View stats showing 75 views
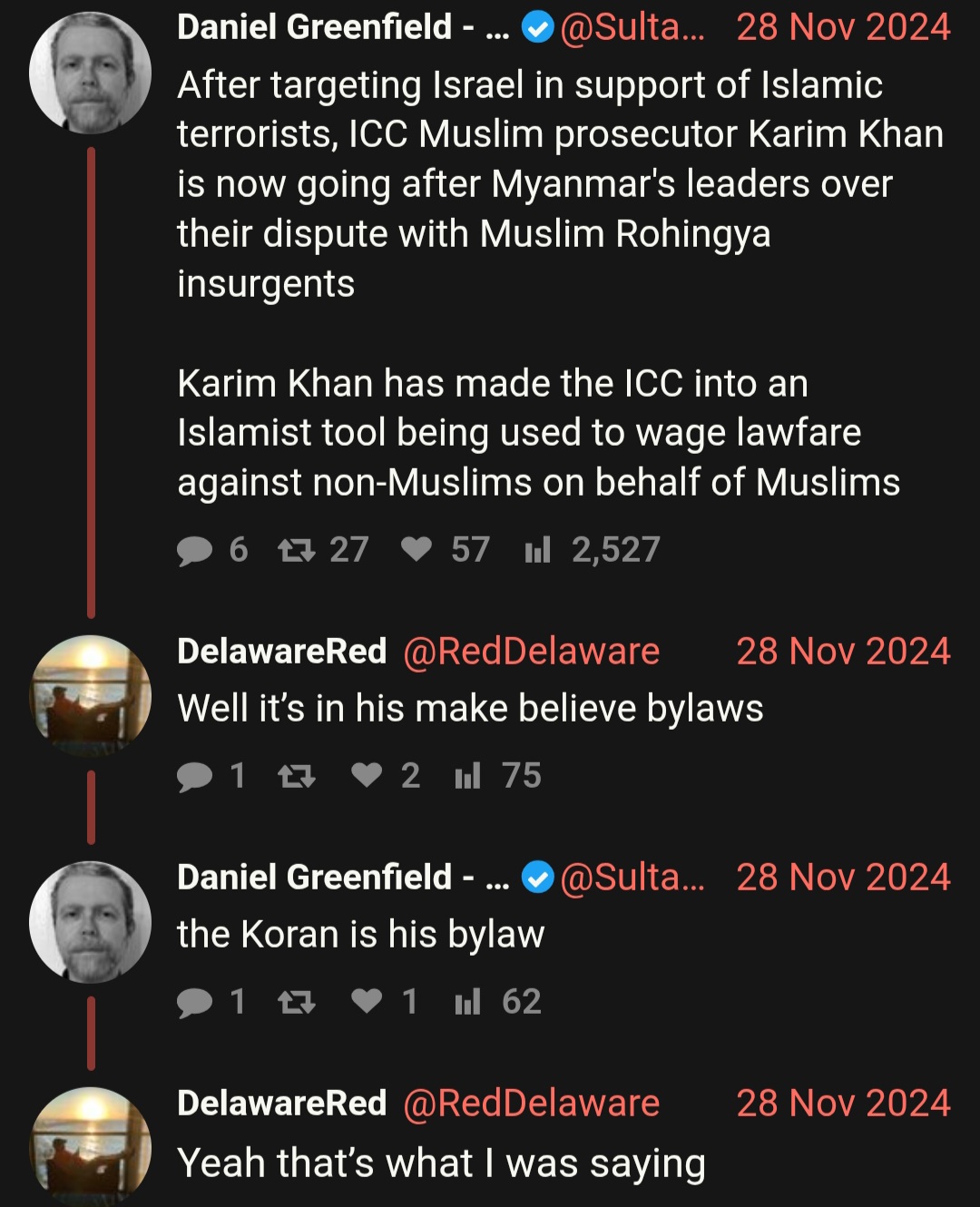This screenshot has height=1207, width=980. (497, 776)
